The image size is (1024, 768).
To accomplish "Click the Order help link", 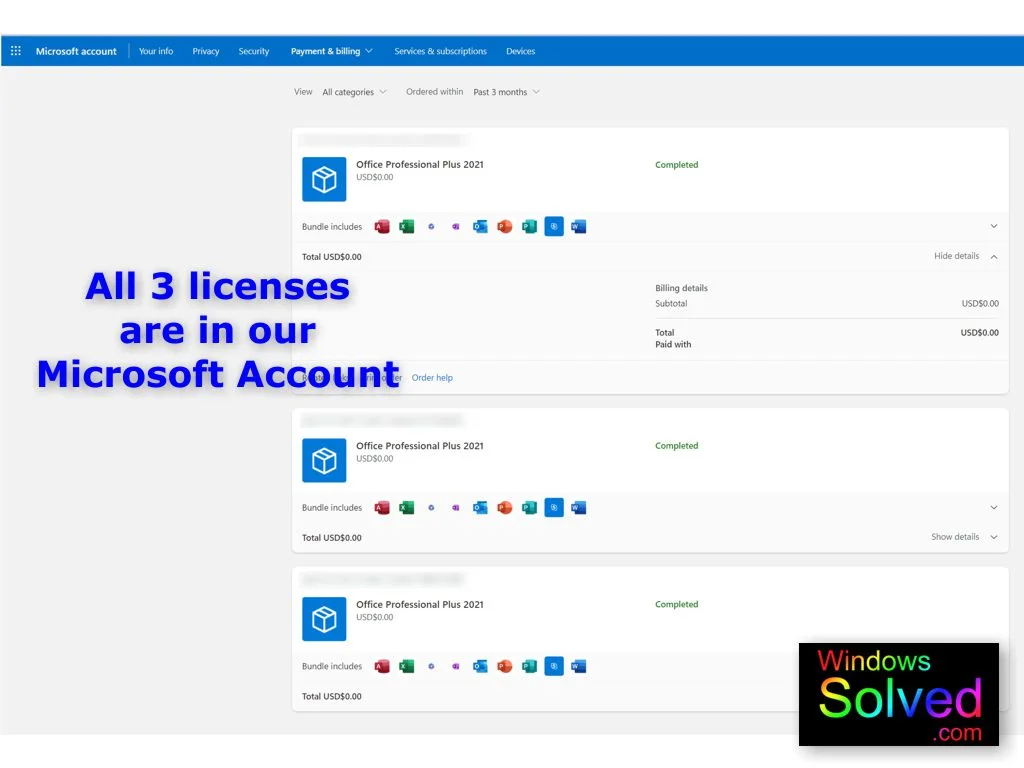I will [x=432, y=377].
